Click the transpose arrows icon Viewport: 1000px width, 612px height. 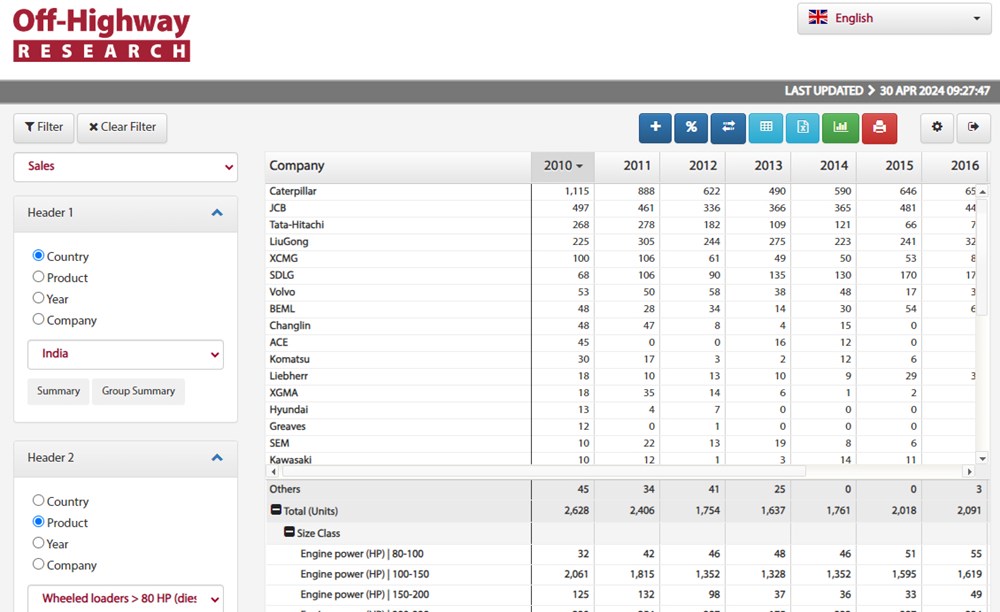(727, 128)
